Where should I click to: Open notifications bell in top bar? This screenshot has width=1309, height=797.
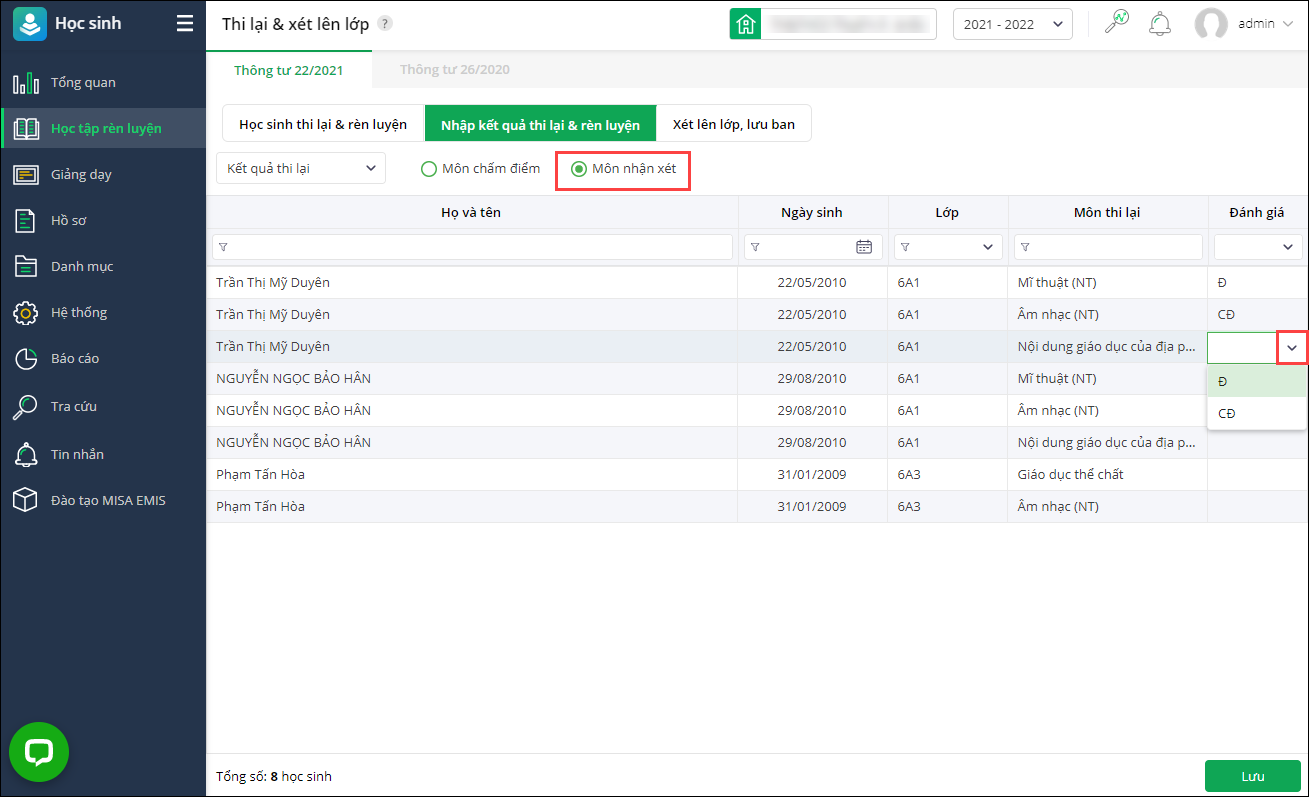[x=1160, y=24]
